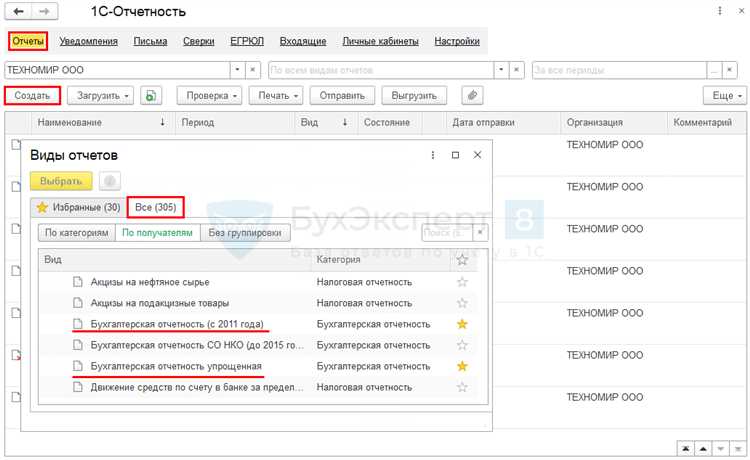Image resolution: width=750 pixels, height=460 pixels.
Task: Click the ТЕХНОМИР ООО organization field
Action: (x=117, y=70)
